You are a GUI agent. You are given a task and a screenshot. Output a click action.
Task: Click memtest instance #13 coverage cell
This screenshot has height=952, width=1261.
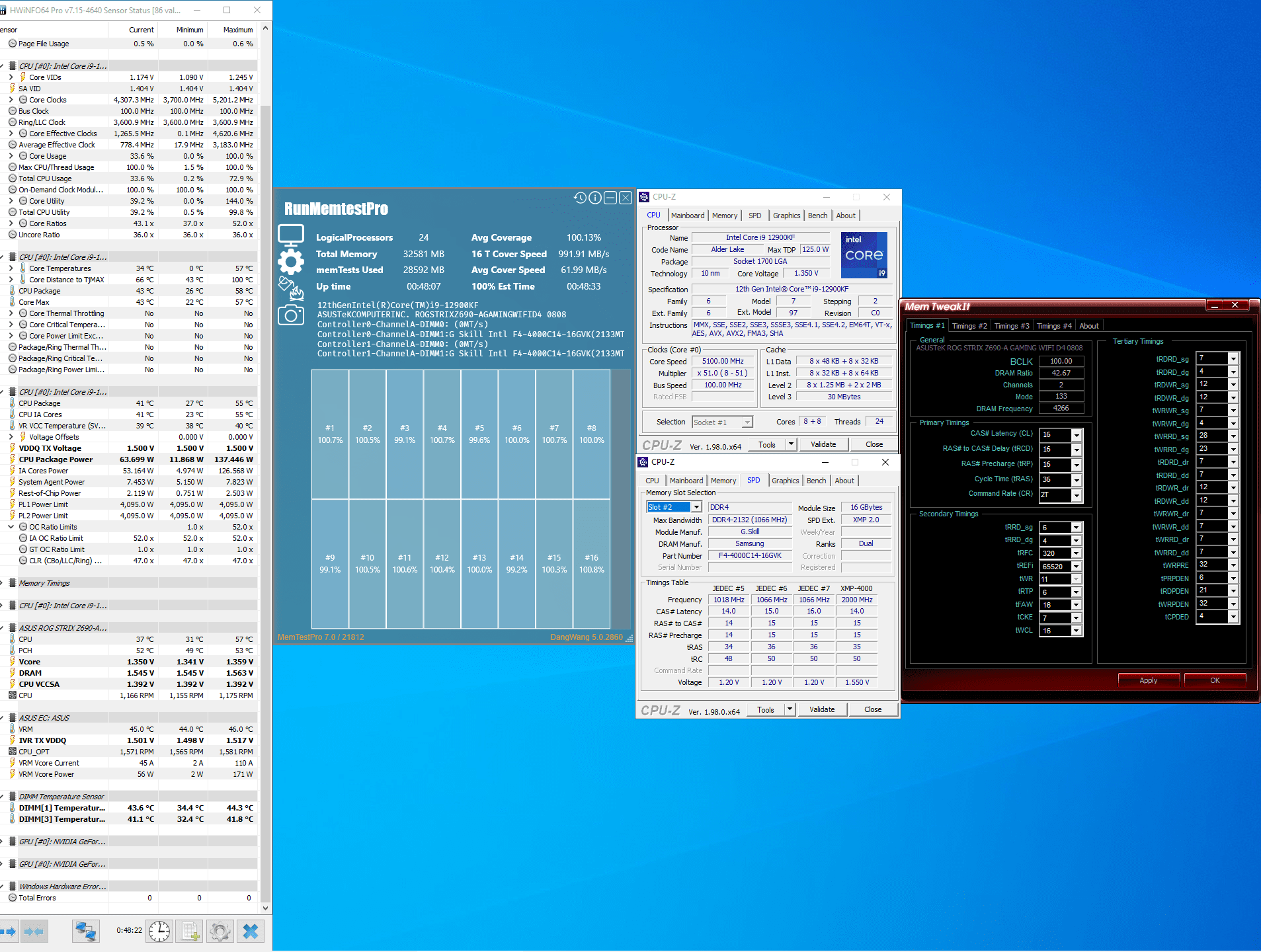[x=480, y=564]
